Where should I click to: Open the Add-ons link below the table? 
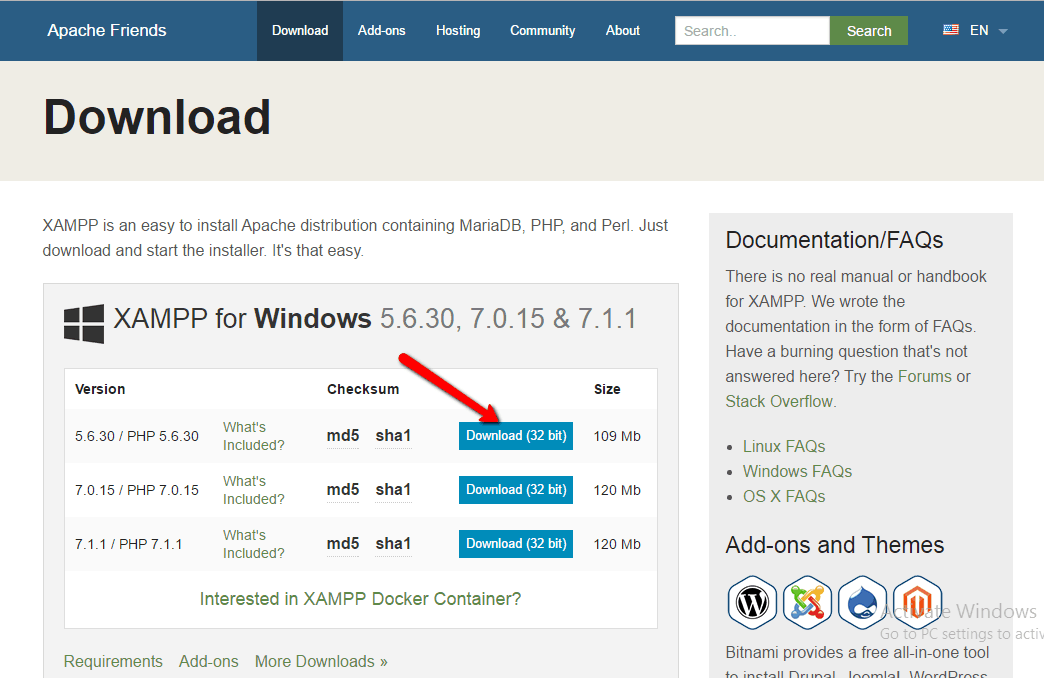(208, 661)
